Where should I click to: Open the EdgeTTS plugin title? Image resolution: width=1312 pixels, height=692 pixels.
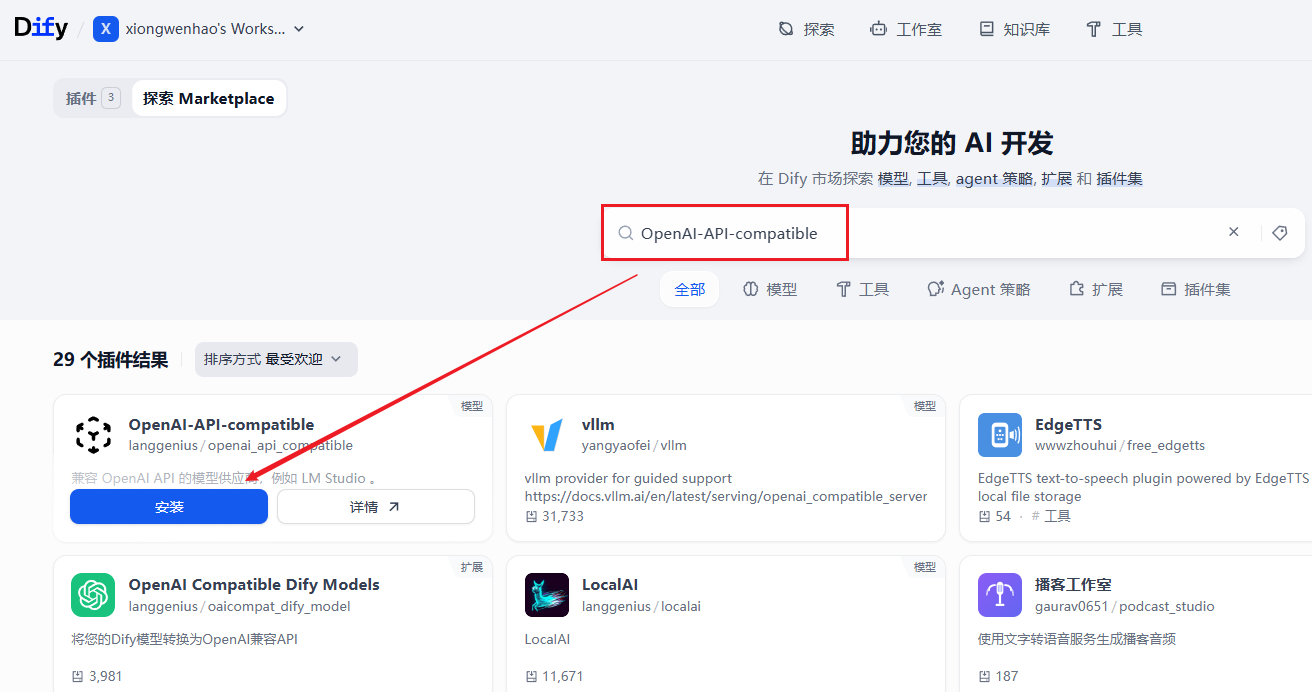[x=1068, y=425]
